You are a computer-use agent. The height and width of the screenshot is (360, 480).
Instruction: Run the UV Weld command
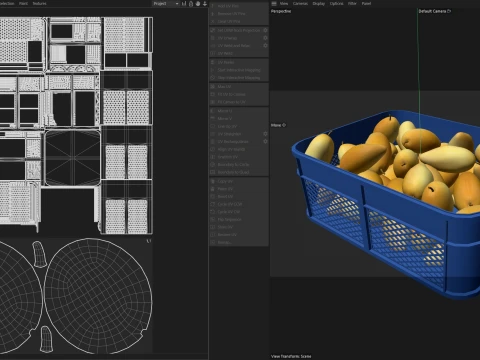point(239,53)
